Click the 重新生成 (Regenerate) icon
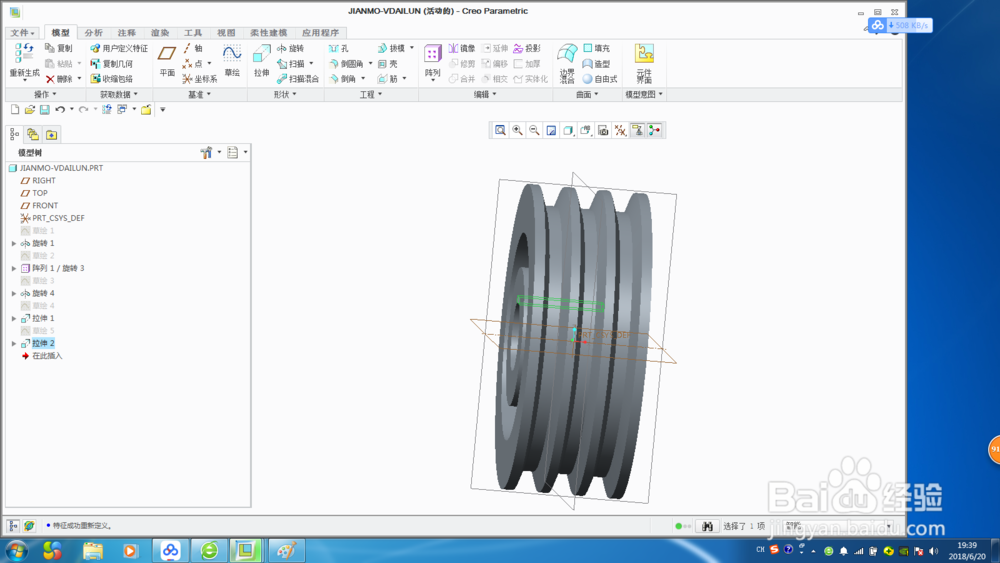 pyautogui.click(x=24, y=53)
